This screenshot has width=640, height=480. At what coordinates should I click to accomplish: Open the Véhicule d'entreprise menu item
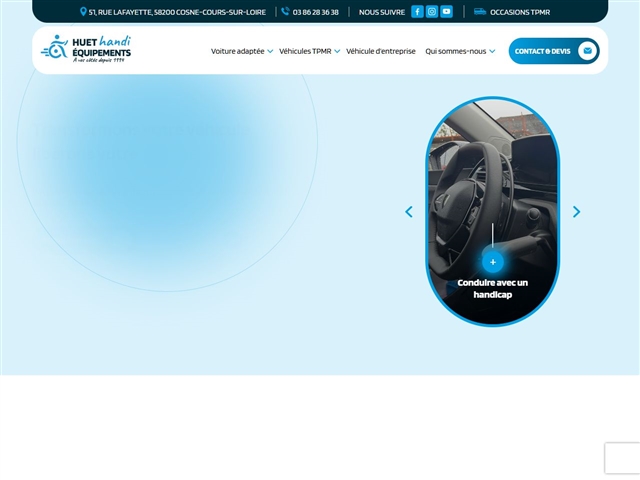pos(381,51)
